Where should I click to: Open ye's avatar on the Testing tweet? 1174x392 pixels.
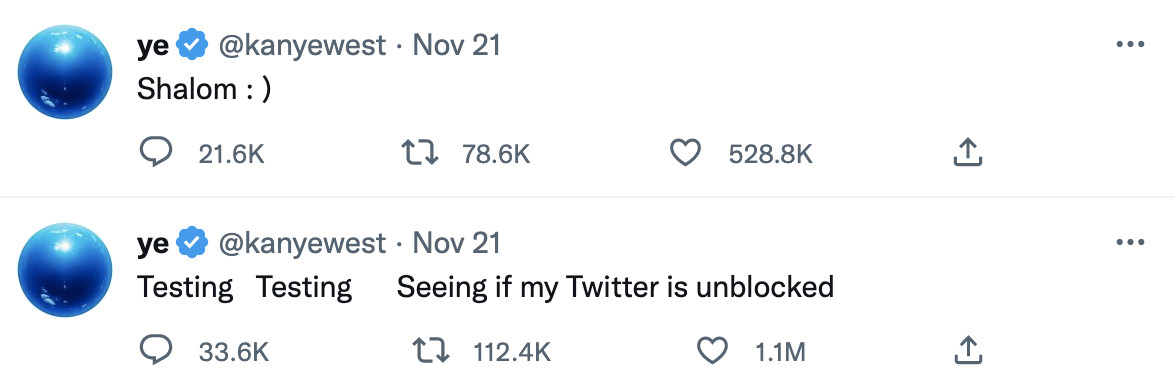pyautogui.click(x=64, y=269)
